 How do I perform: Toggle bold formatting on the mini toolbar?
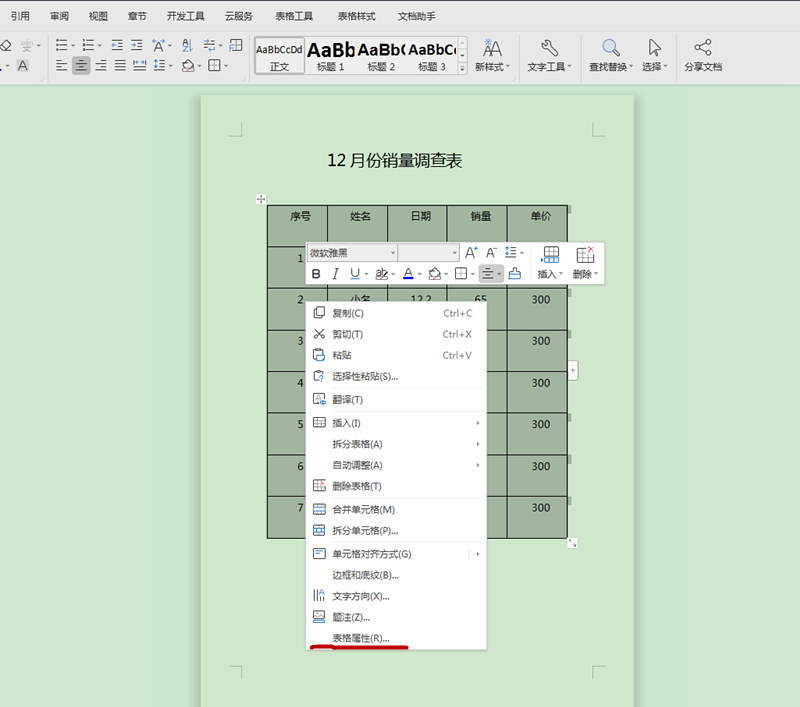click(x=316, y=274)
